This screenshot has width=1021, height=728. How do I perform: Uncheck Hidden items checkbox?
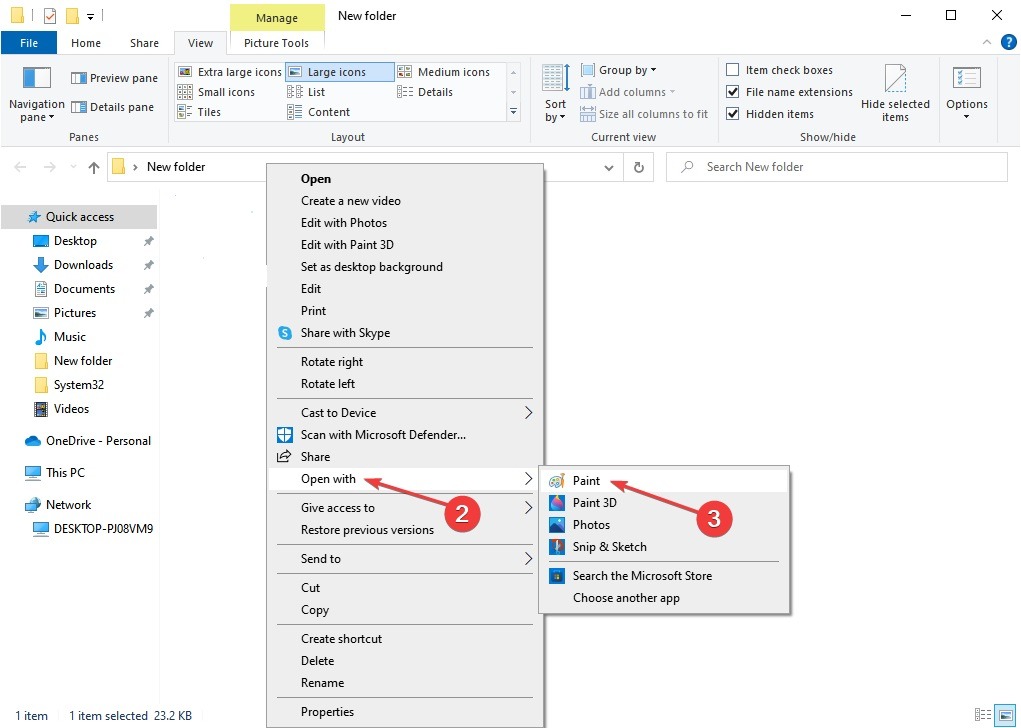tap(733, 114)
